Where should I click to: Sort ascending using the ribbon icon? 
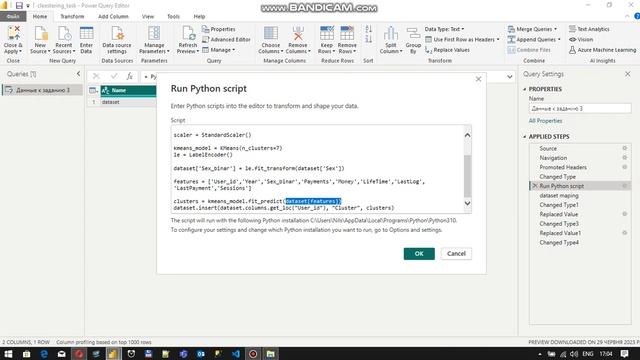369,29
